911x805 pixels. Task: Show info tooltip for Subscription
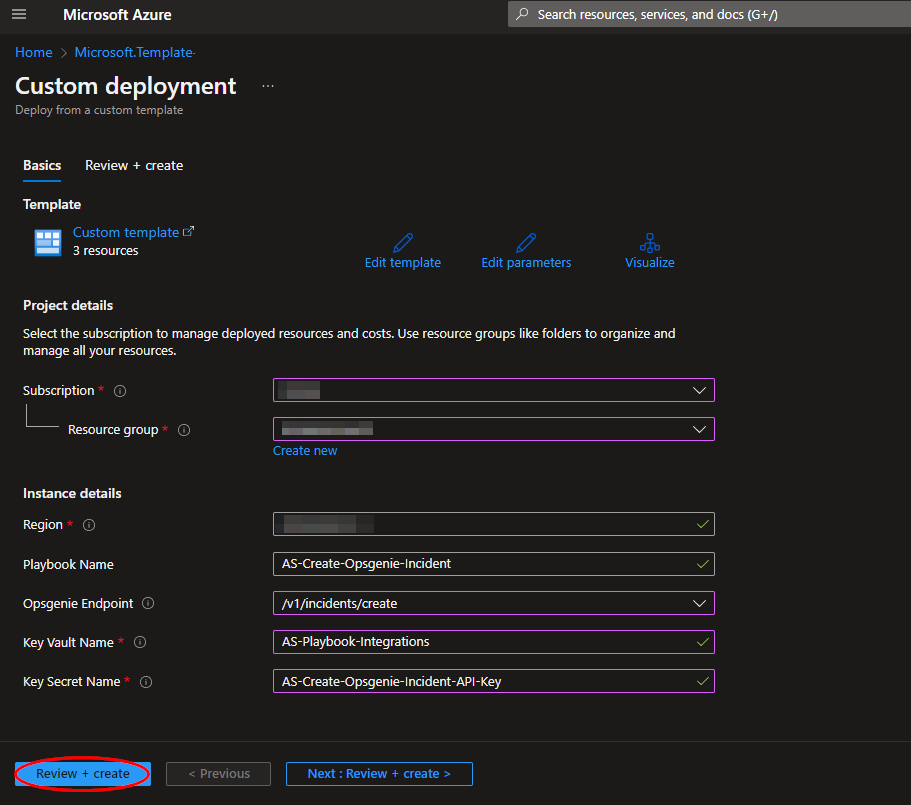(x=120, y=391)
